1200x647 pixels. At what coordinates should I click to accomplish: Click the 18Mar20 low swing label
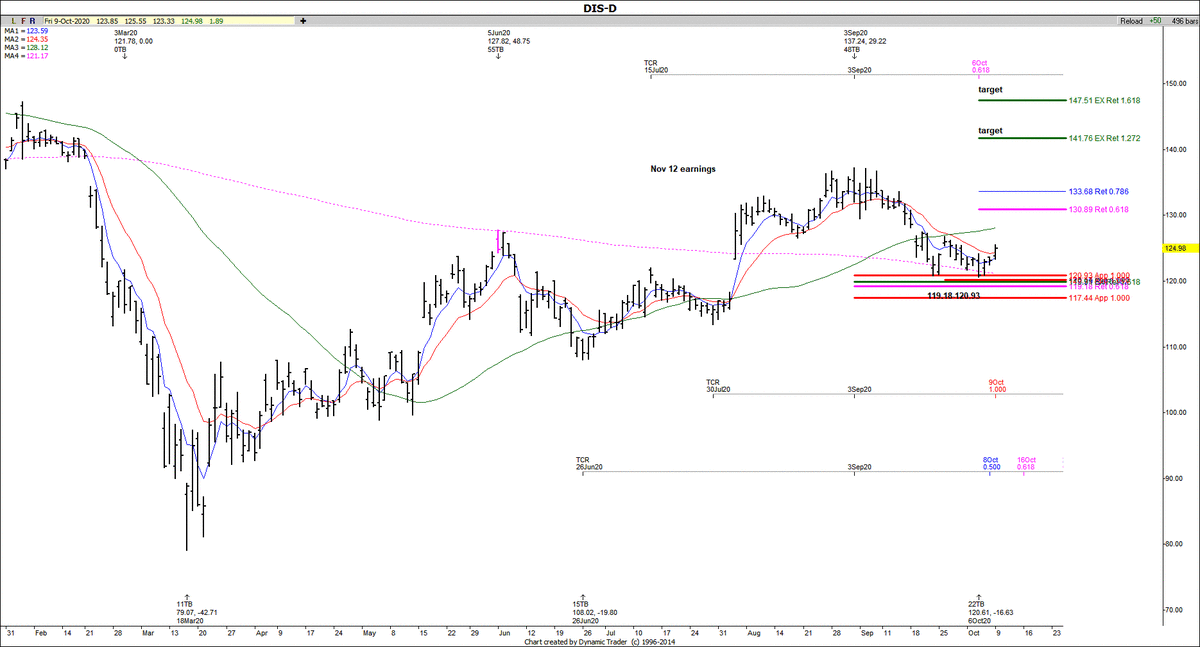pos(186,621)
